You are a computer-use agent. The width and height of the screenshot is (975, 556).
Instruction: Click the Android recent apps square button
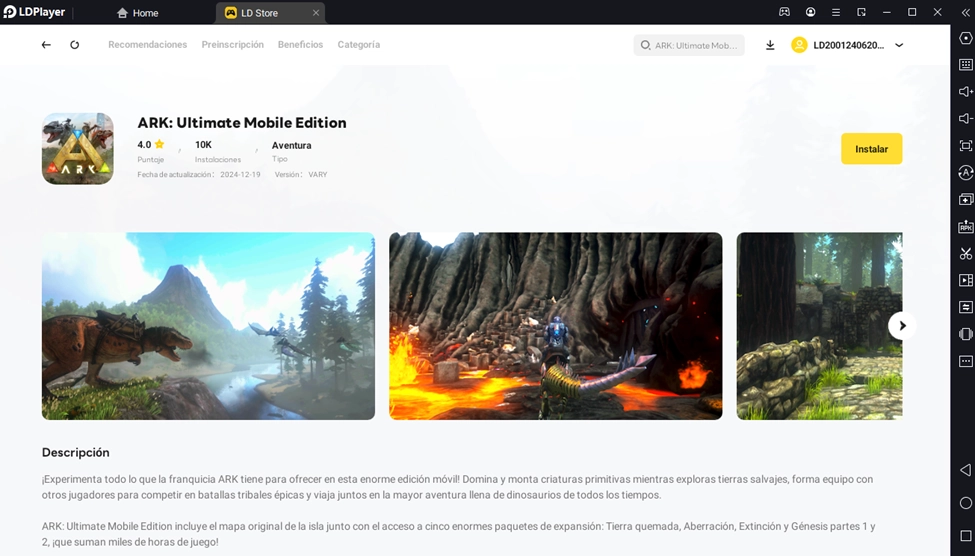click(x=966, y=536)
